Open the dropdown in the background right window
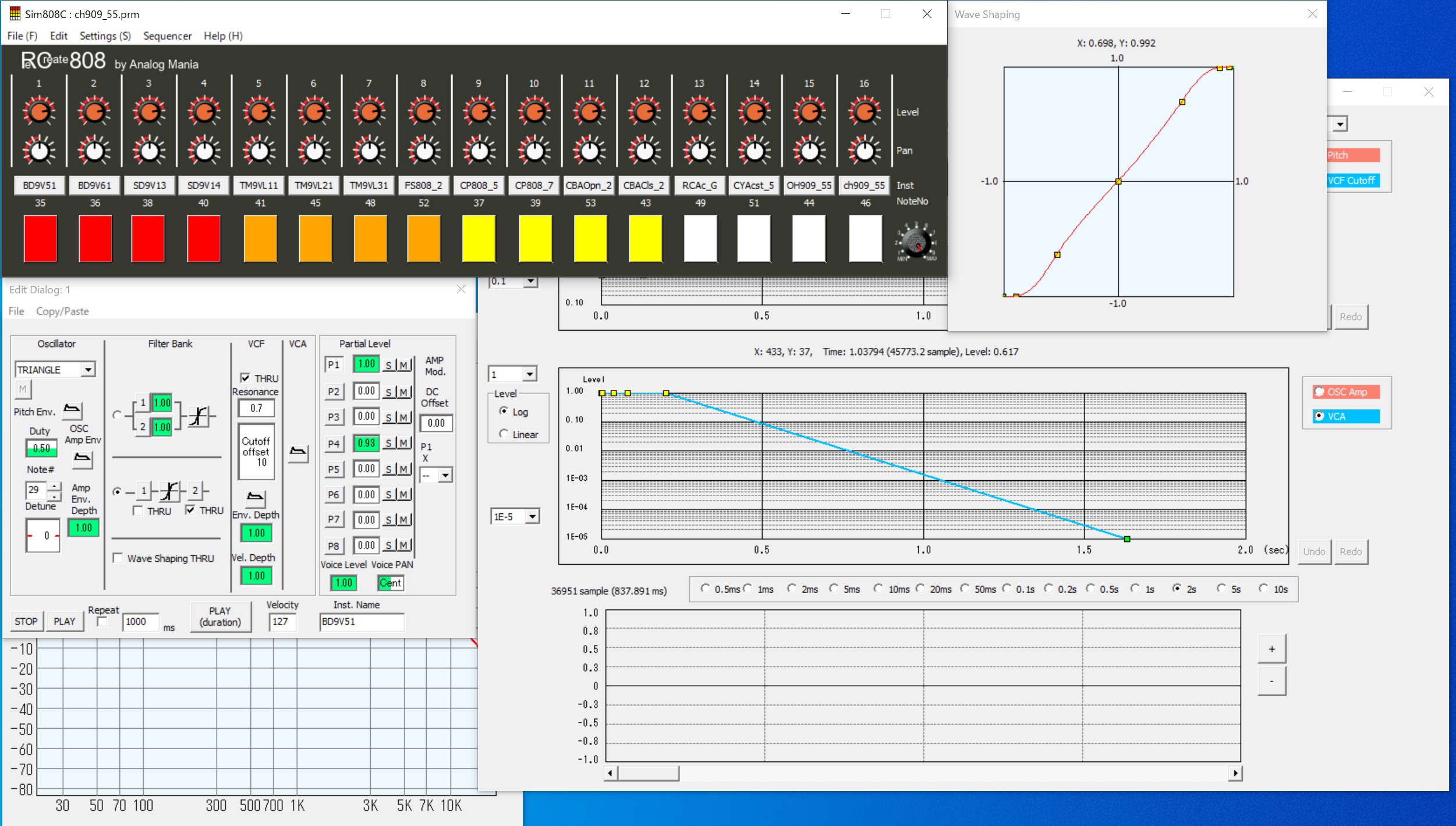 click(x=1341, y=123)
